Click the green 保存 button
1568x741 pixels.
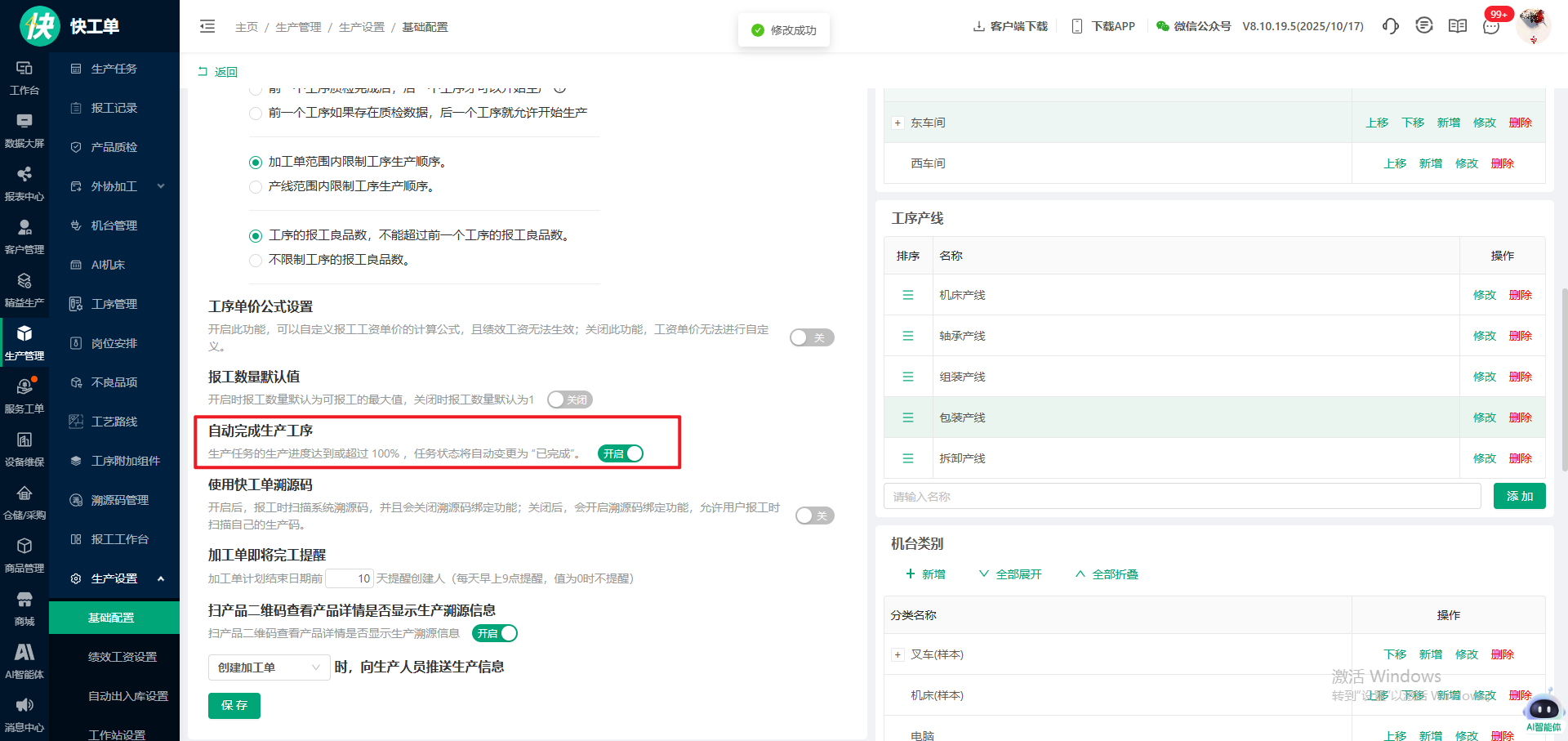(234, 705)
